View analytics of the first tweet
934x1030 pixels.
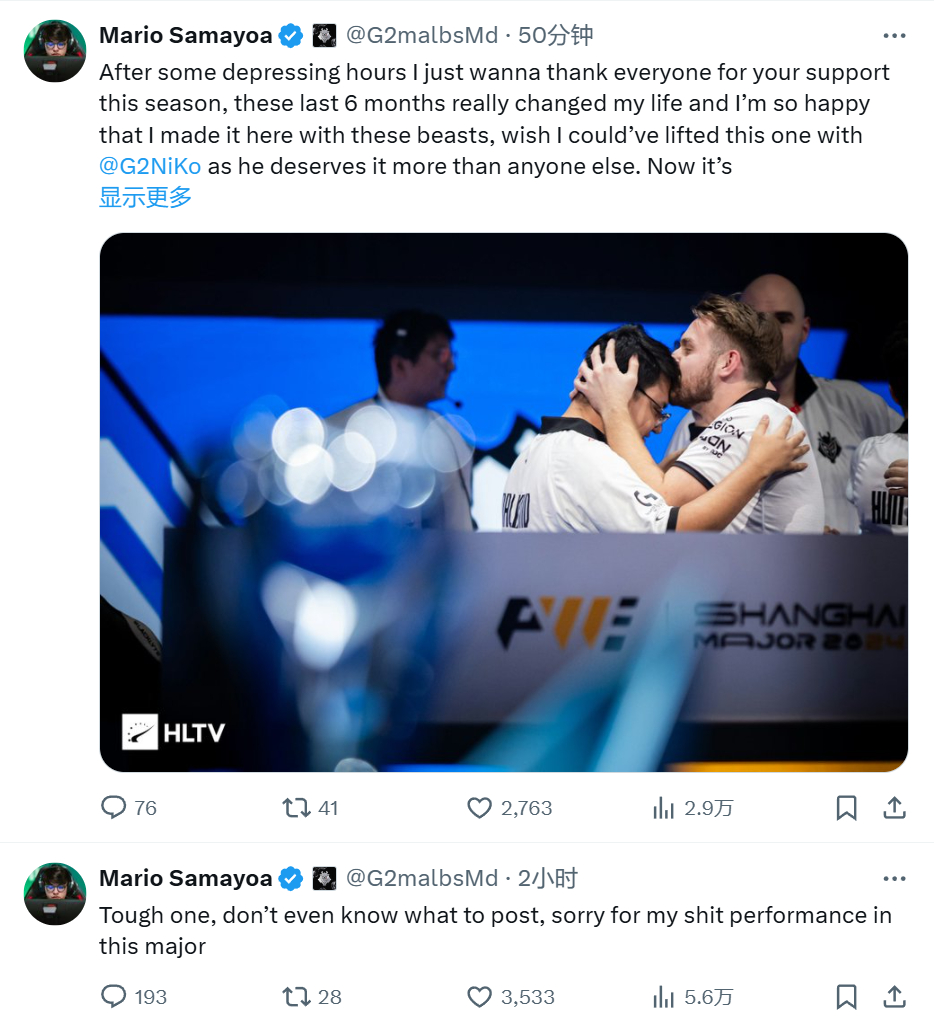(664, 808)
